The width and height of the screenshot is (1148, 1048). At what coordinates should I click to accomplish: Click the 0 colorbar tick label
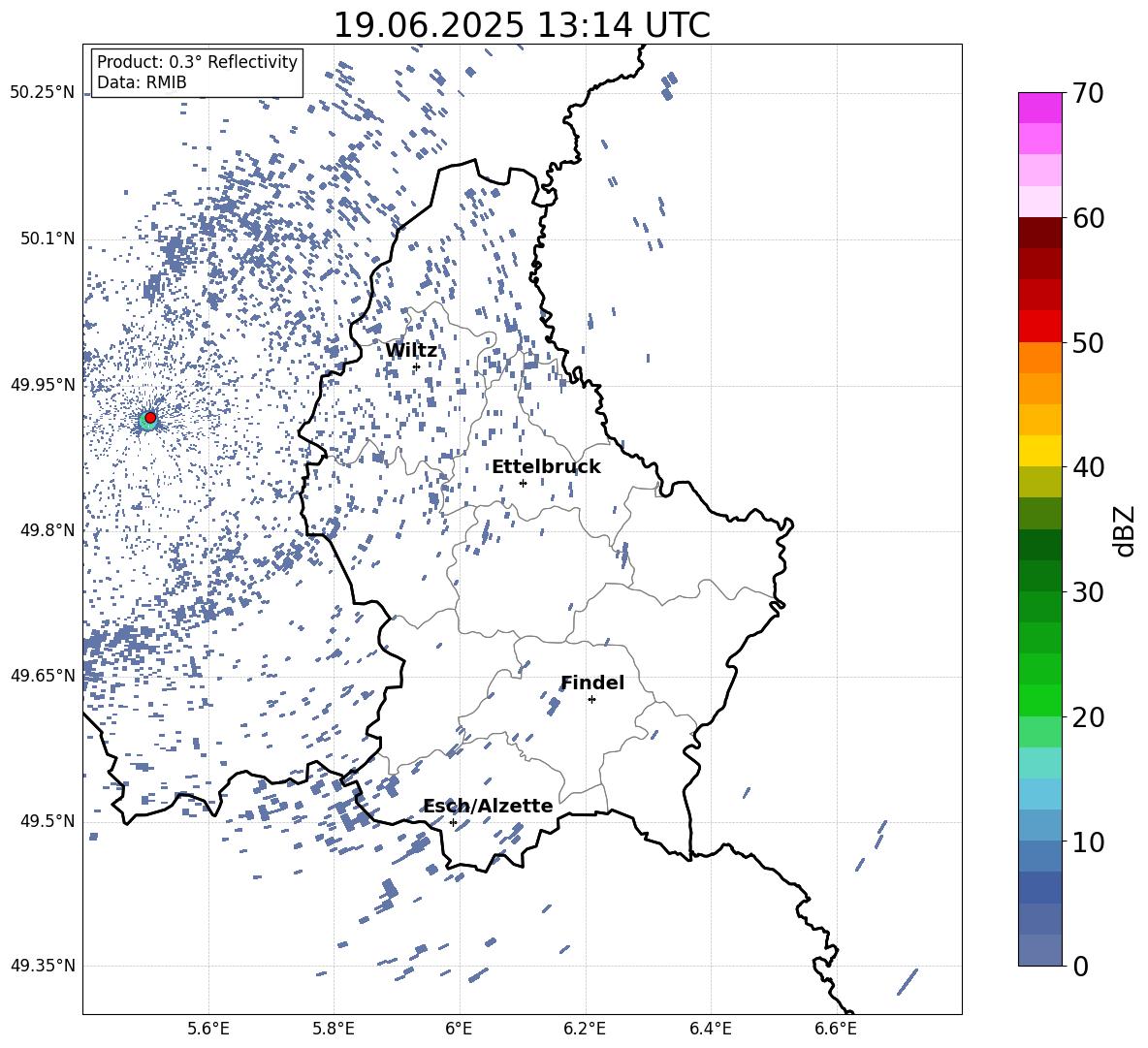[1081, 966]
